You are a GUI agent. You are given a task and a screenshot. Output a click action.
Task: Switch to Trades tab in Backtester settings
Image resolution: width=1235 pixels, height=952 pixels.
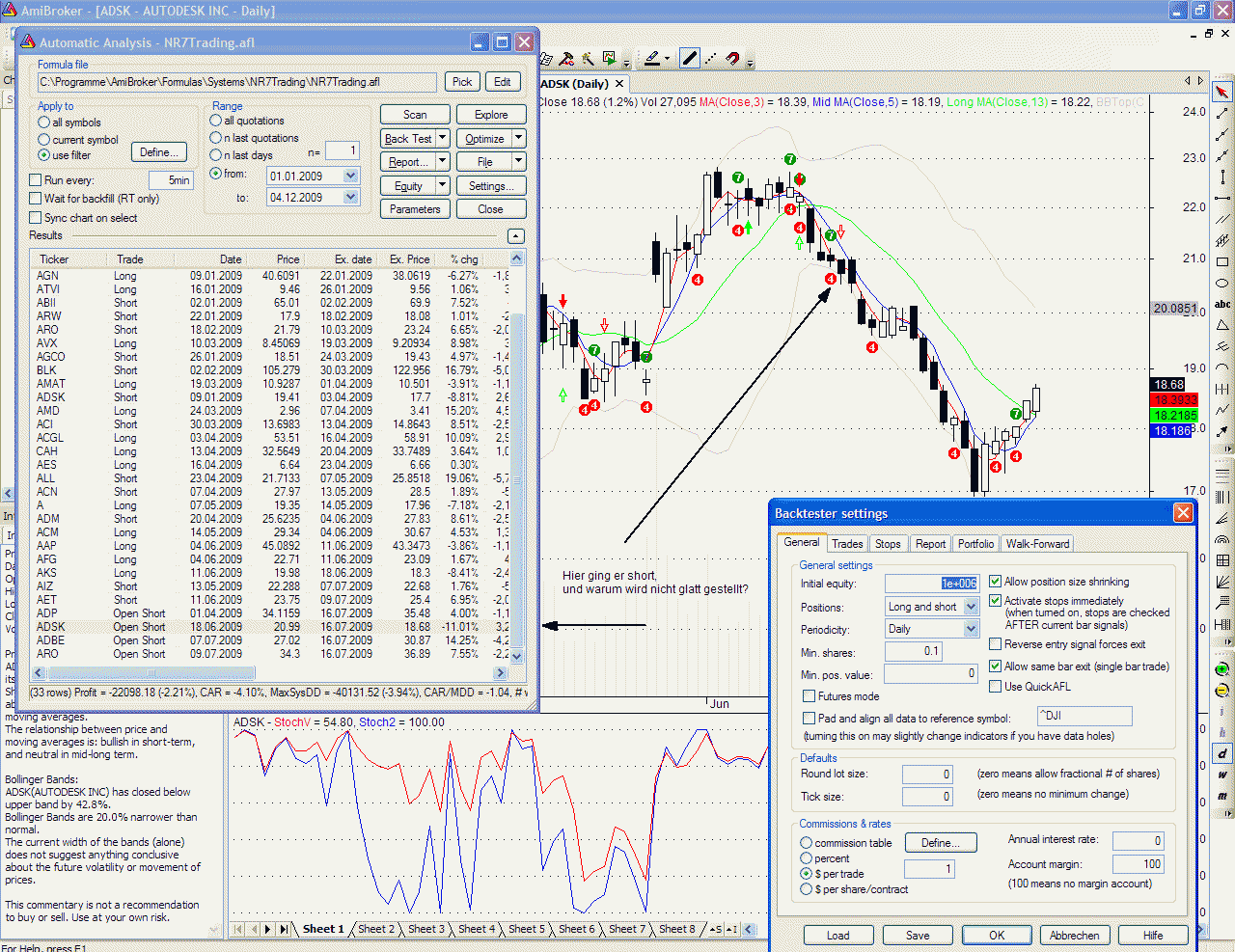(847, 544)
